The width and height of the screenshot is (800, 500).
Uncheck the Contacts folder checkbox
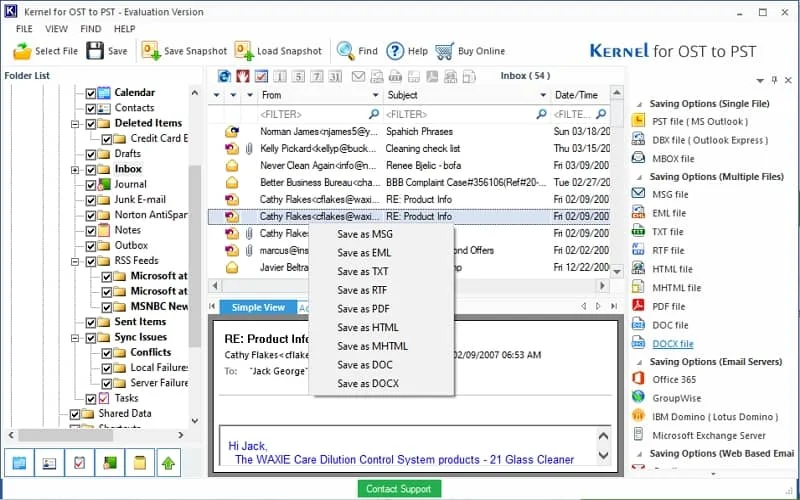tap(90, 109)
